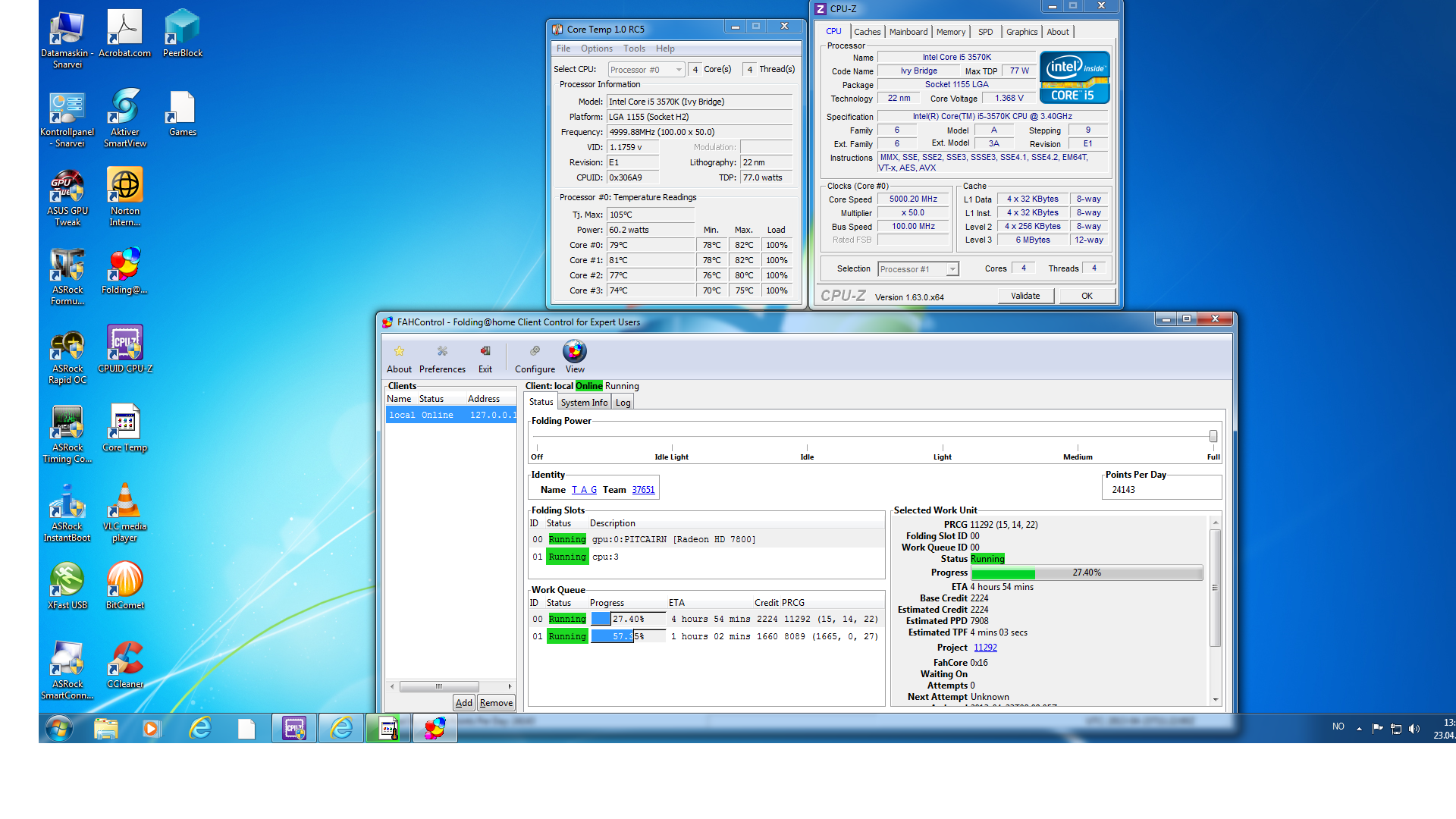This screenshot has width=1456, height=819.
Task: Open Core Temp desktop icon
Action: (125, 428)
